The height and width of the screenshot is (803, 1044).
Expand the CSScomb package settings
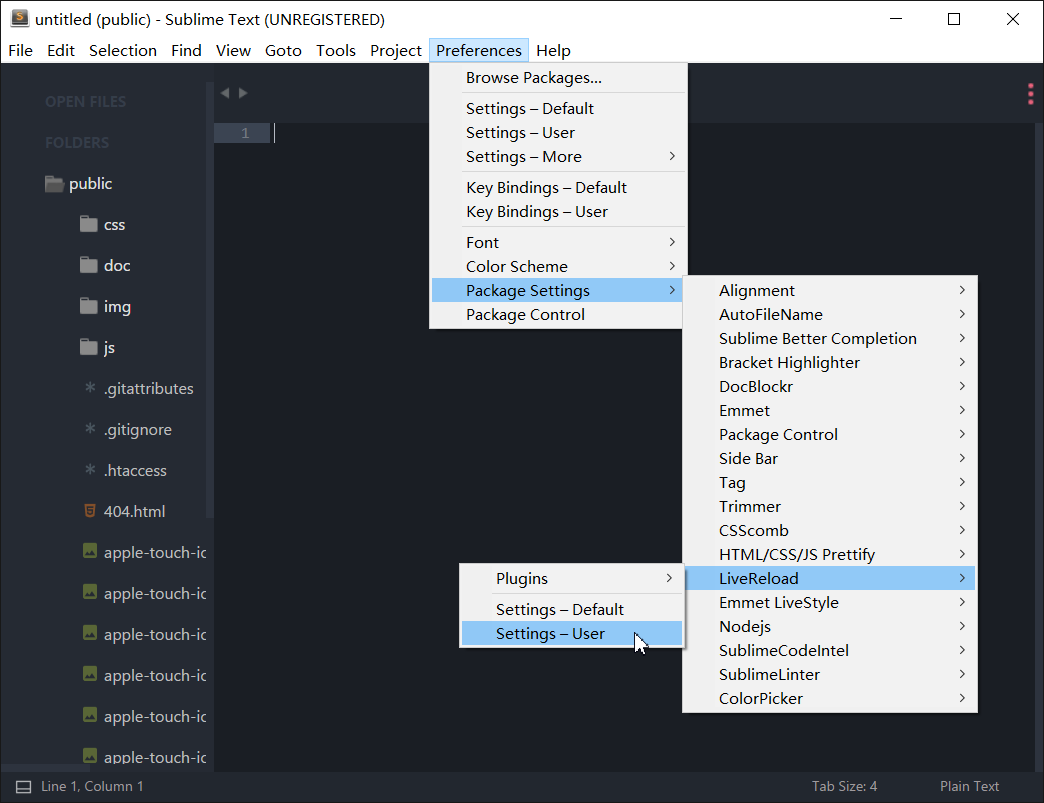pos(830,530)
